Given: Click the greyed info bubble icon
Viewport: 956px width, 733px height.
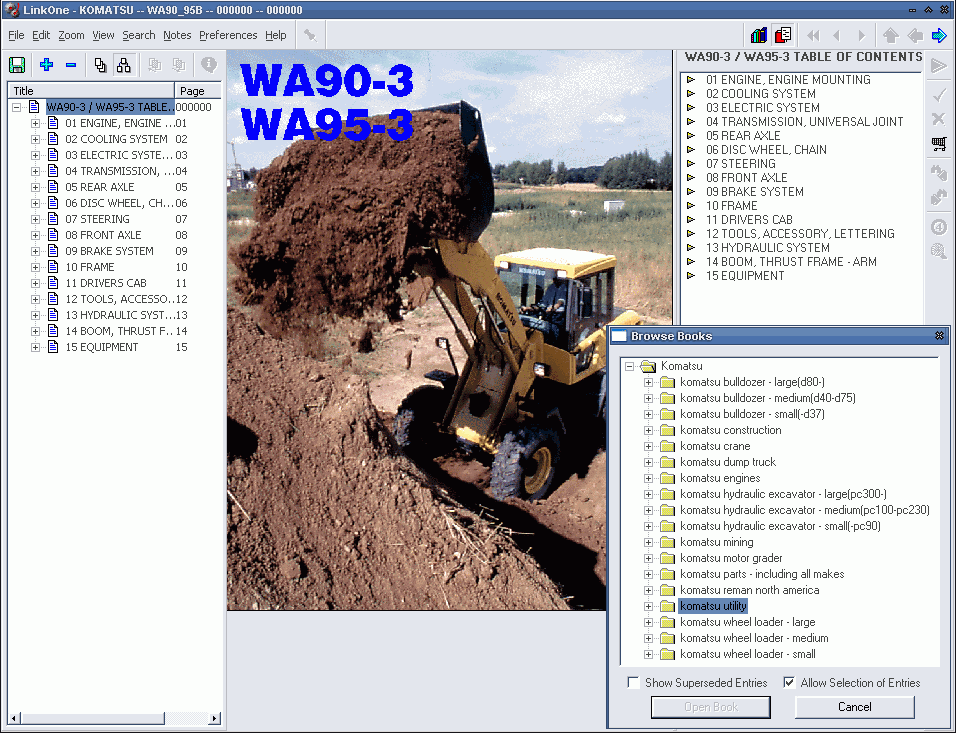Looking at the screenshot, I should pos(209,65).
